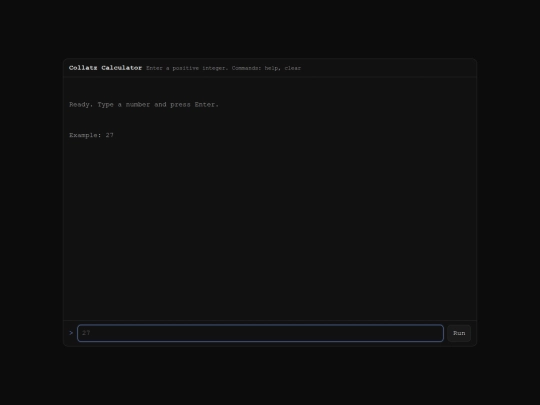Focus the number input field

(x=260, y=333)
